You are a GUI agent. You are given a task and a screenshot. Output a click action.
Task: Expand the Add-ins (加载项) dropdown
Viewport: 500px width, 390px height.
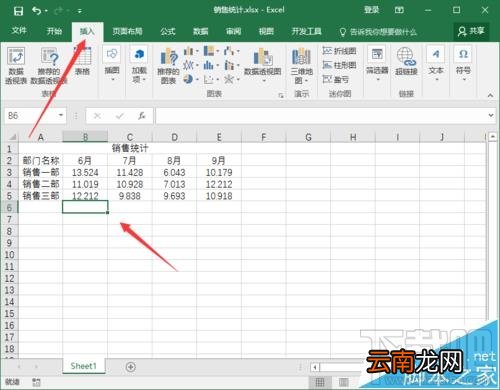pos(144,80)
